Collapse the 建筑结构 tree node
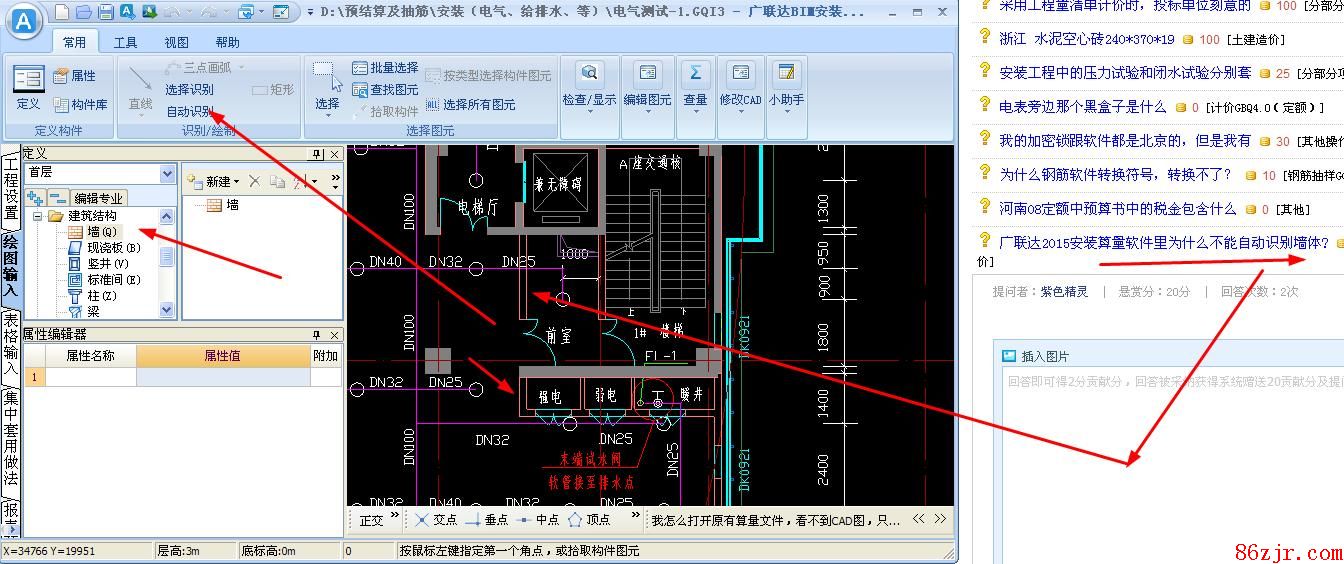 tap(38, 216)
